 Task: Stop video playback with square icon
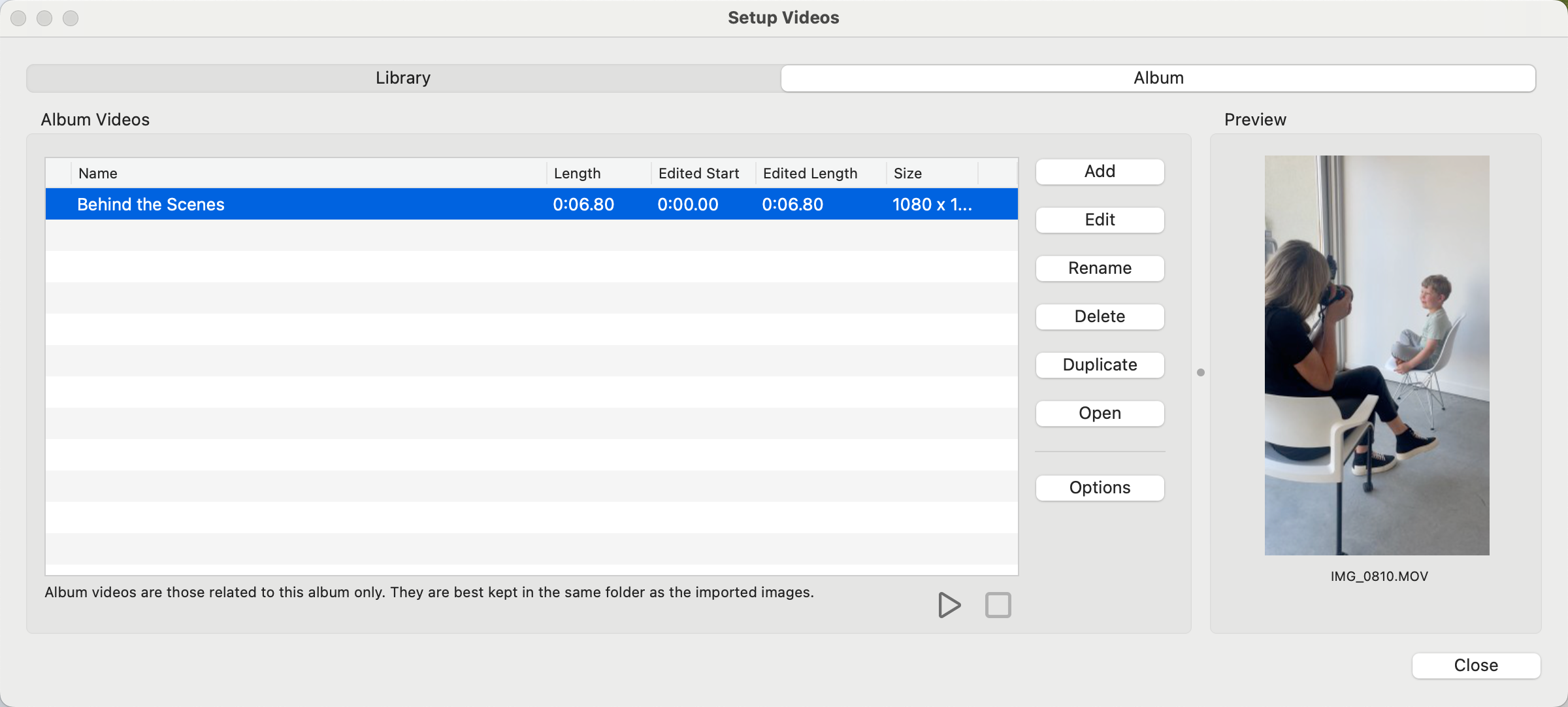pos(998,605)
